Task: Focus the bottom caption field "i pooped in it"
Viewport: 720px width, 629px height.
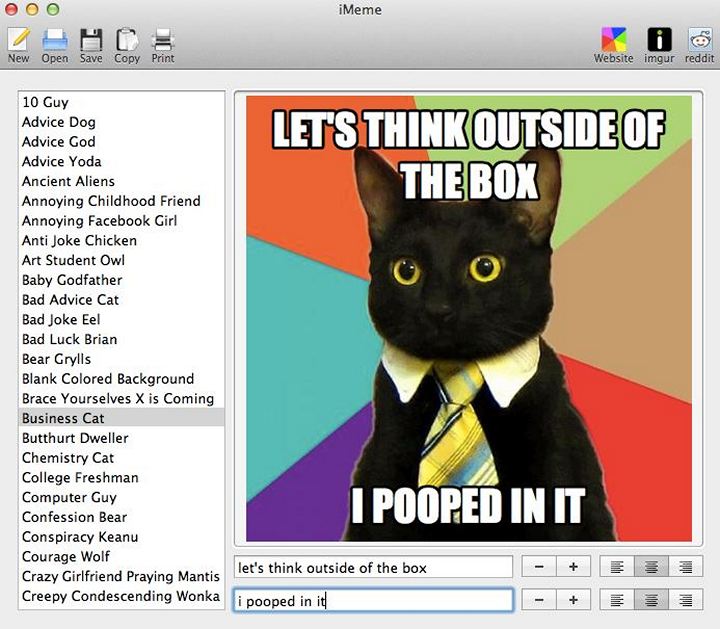Action: tap(373, 600)
